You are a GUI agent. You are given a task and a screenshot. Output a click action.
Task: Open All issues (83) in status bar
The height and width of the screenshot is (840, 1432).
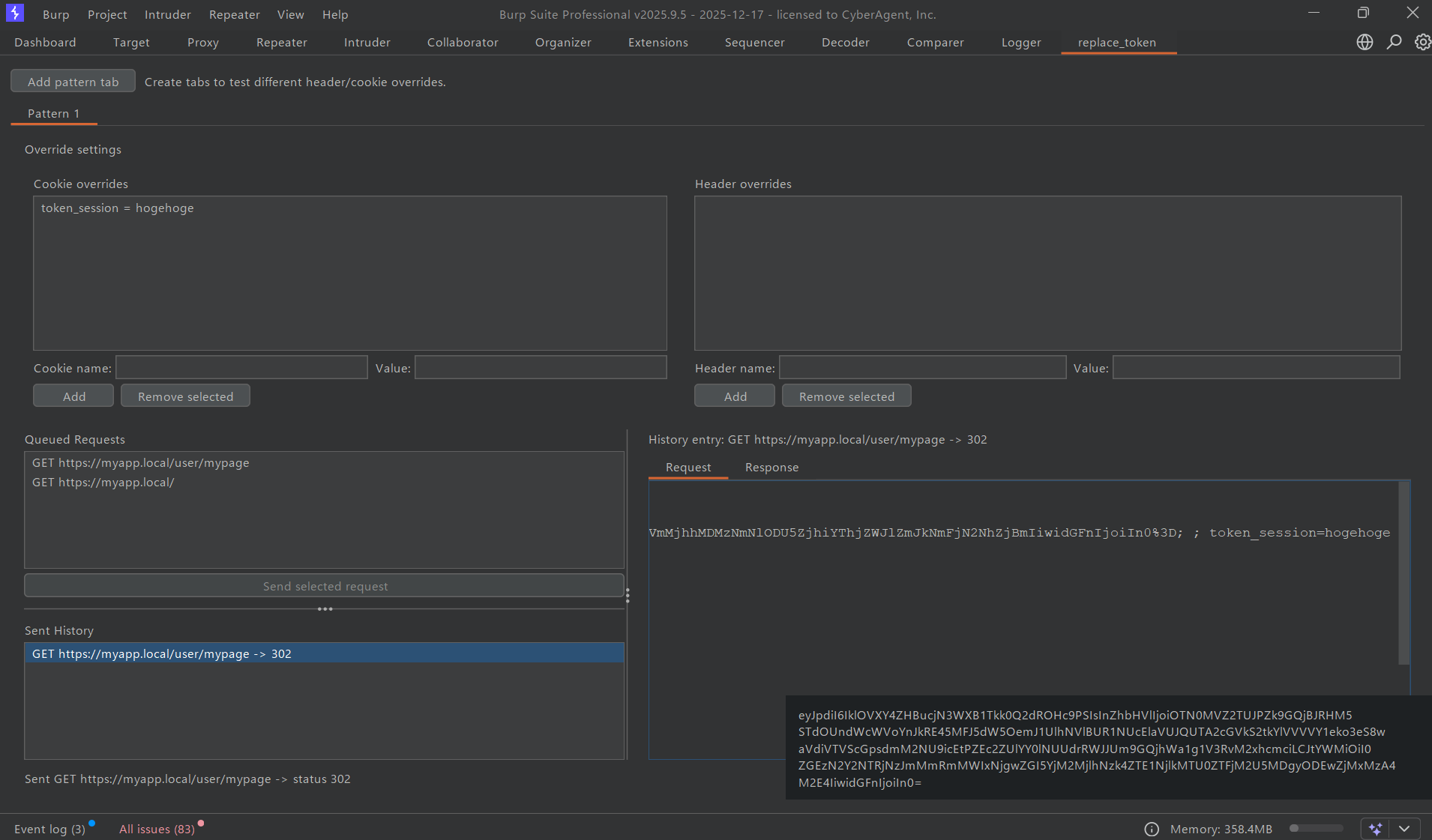coord(157,829)
